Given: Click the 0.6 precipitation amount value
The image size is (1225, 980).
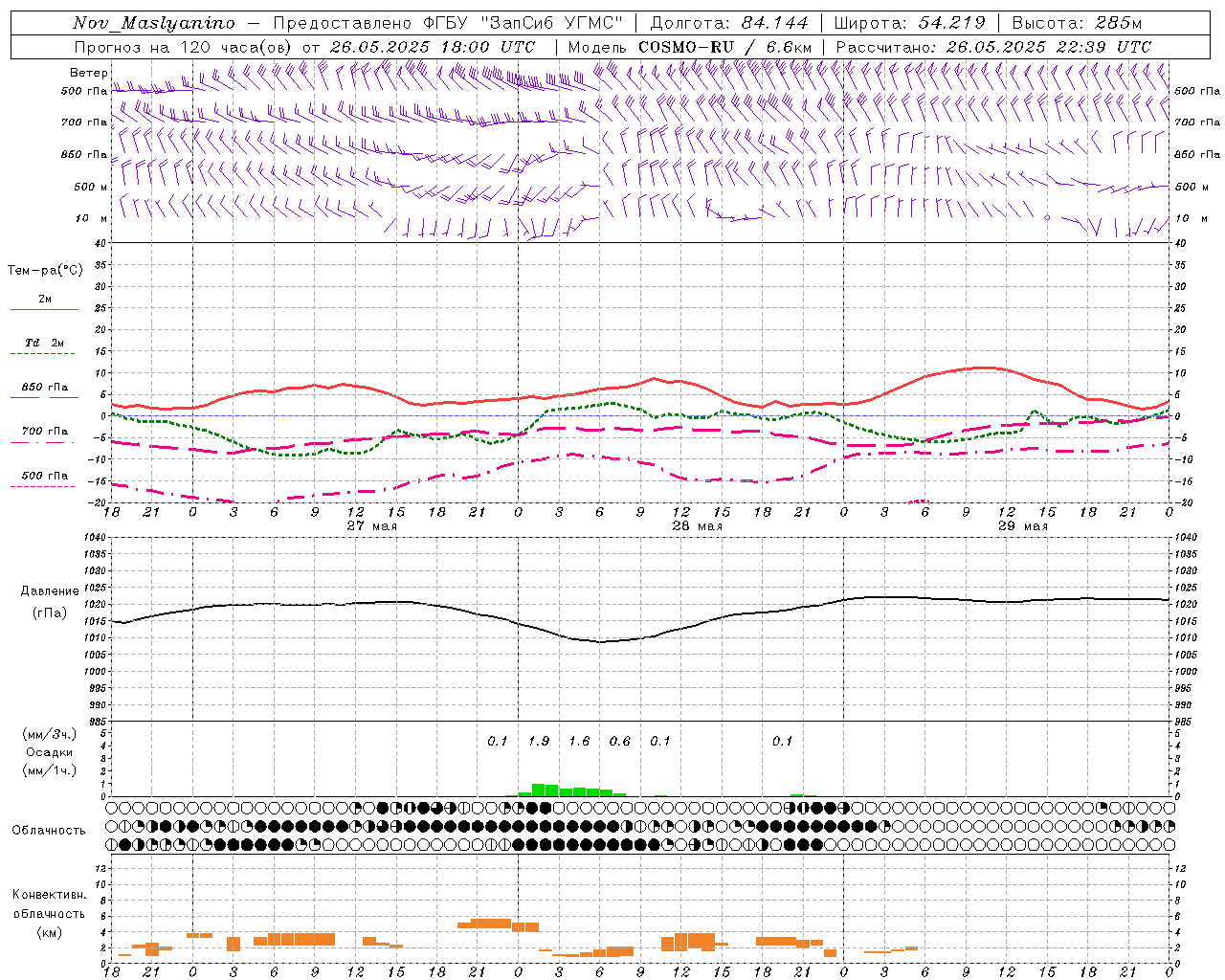Looking at the screenshot, I should click(x=620, y=741).
